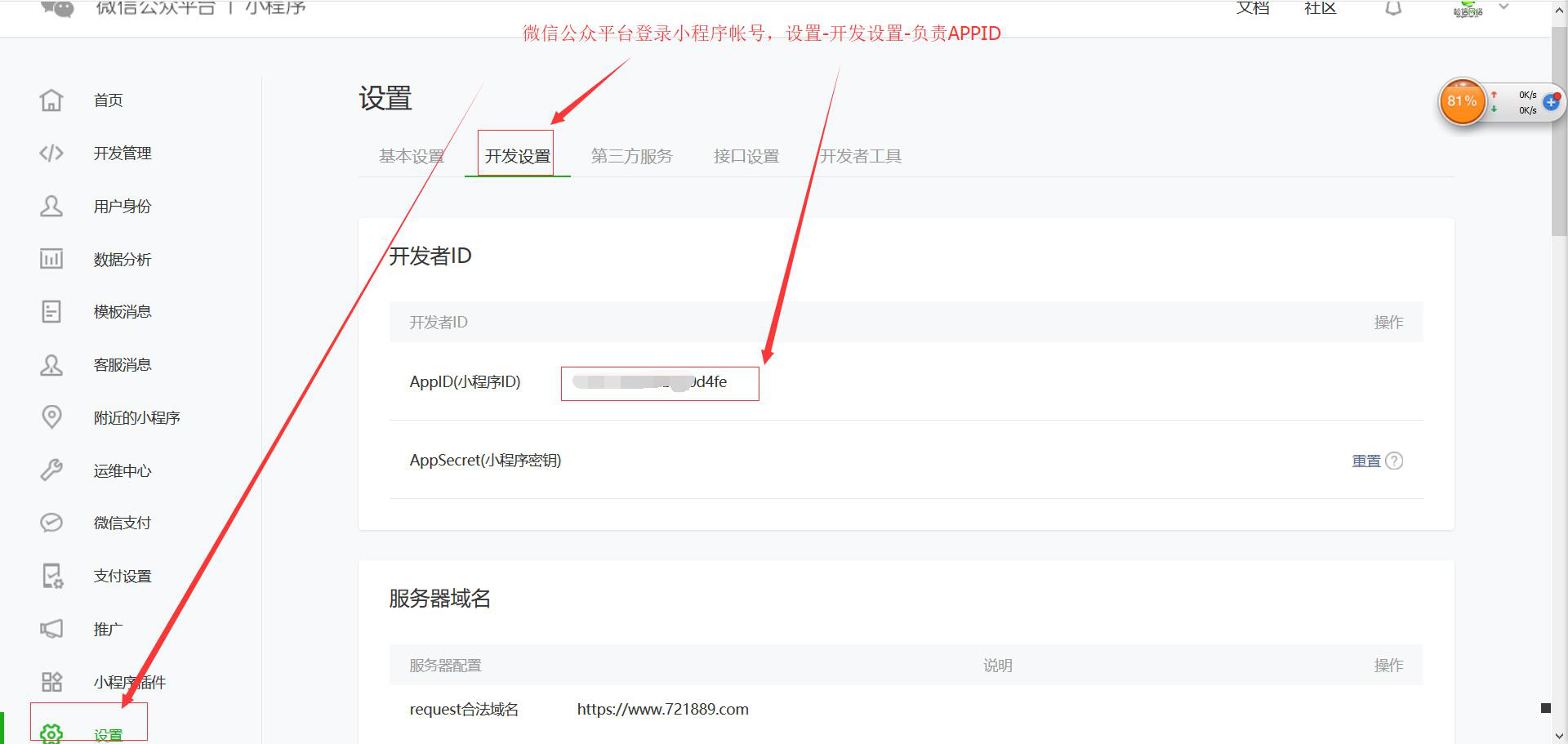
Task: Click the check bubble icon for 微信支付
Action: (x=51, y=523)
